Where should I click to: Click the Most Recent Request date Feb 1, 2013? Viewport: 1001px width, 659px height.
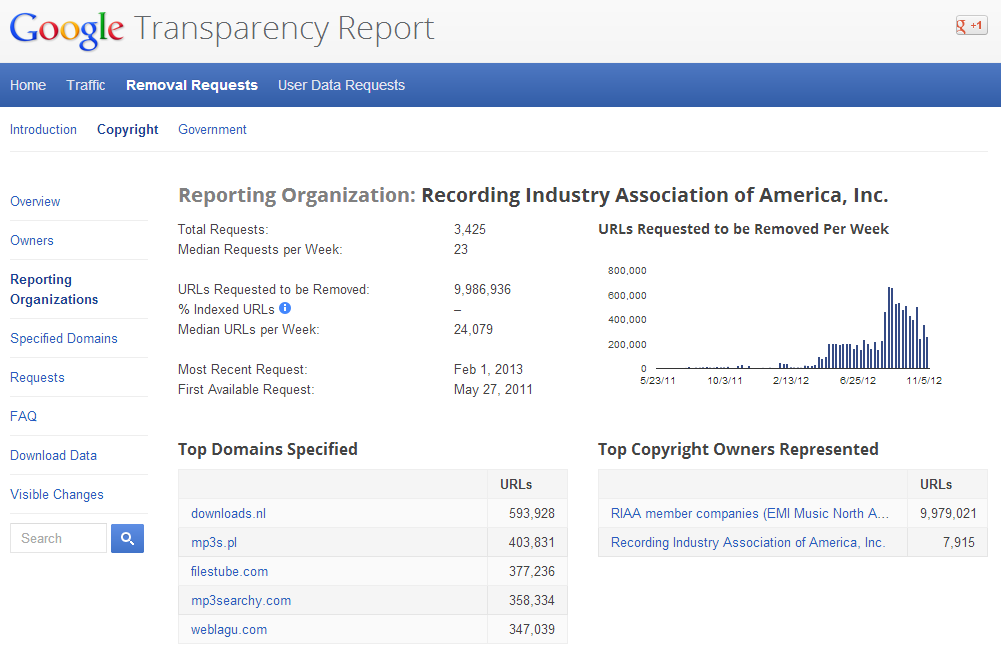point(488,369)
